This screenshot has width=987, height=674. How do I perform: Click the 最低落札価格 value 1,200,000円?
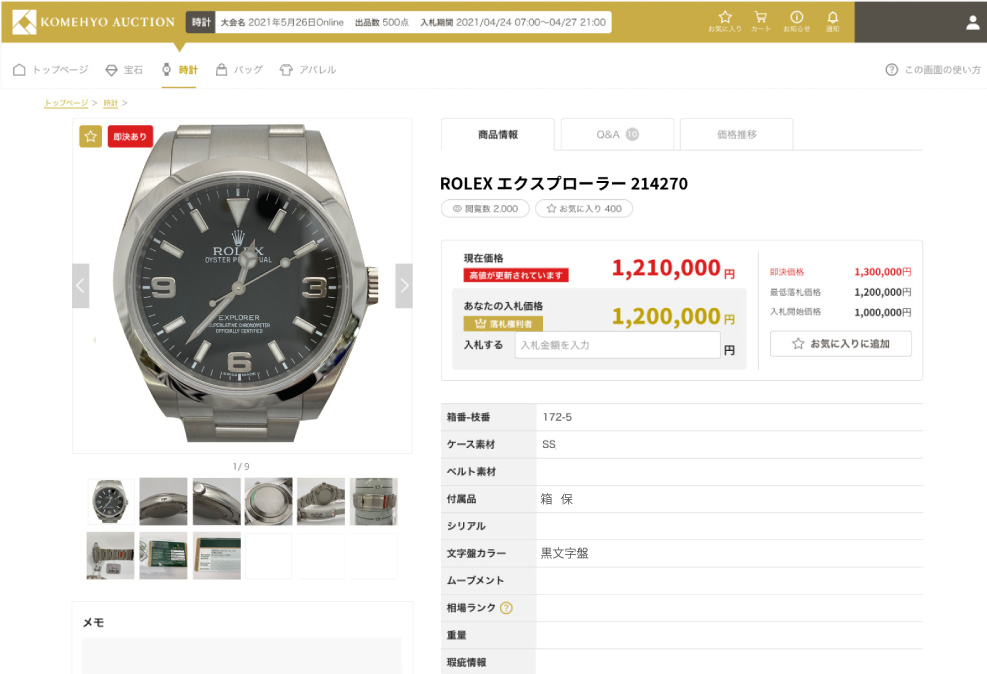click(883, 292)
